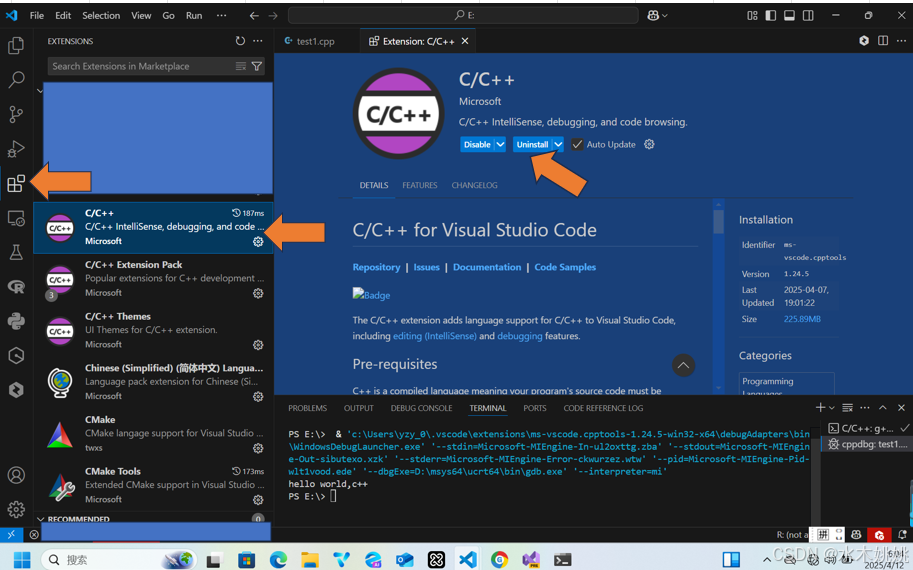Open the Disable button dropdown arrow

point(500,144)
